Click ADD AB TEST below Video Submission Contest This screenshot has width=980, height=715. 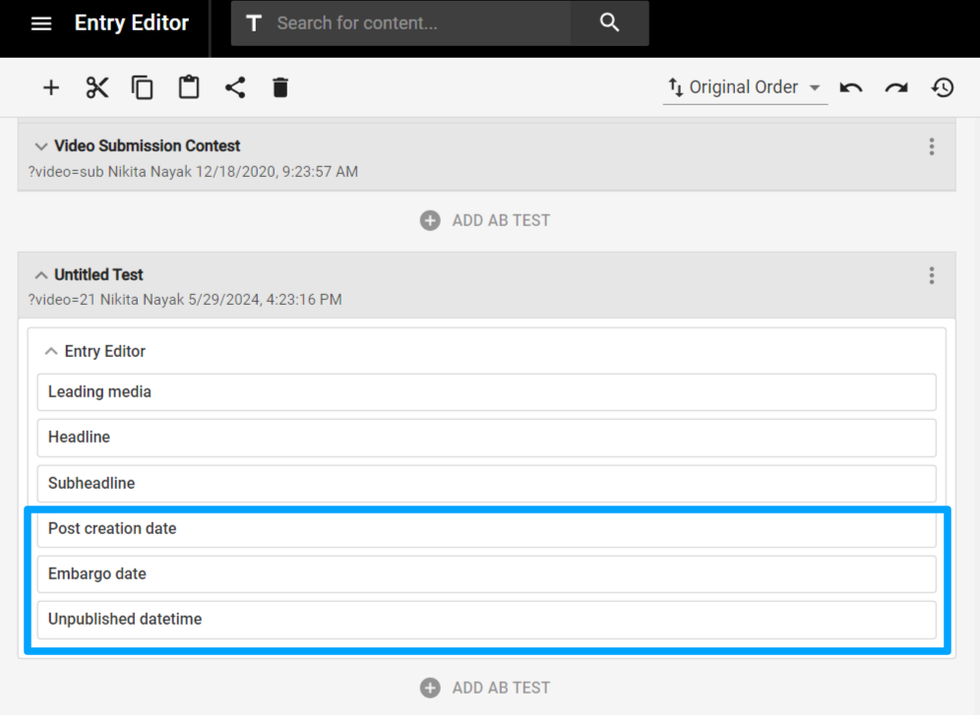(x=486, y=220)
